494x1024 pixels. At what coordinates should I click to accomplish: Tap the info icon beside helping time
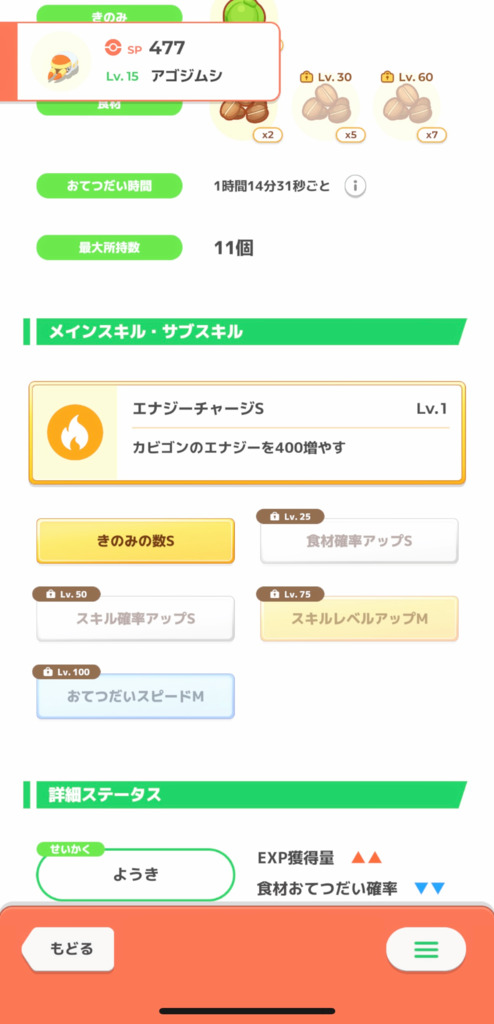355,186
